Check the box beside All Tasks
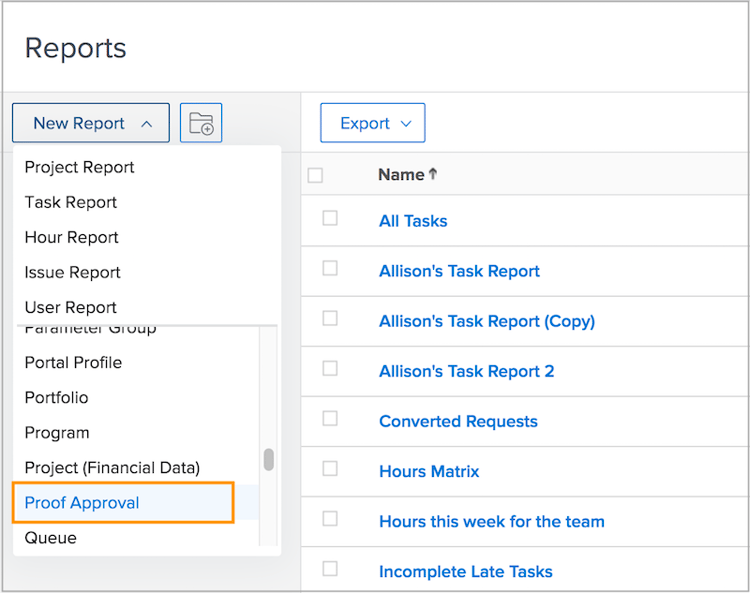The image size is (750, 593). click(330, 218)
